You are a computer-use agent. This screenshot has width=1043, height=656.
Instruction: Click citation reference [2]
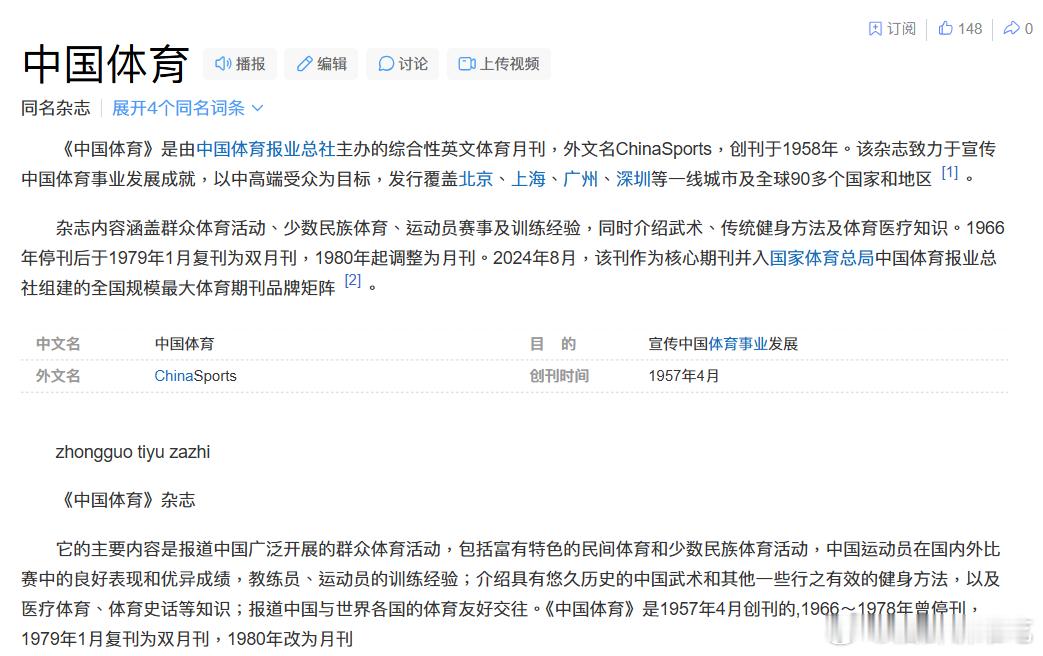[352, 283]
